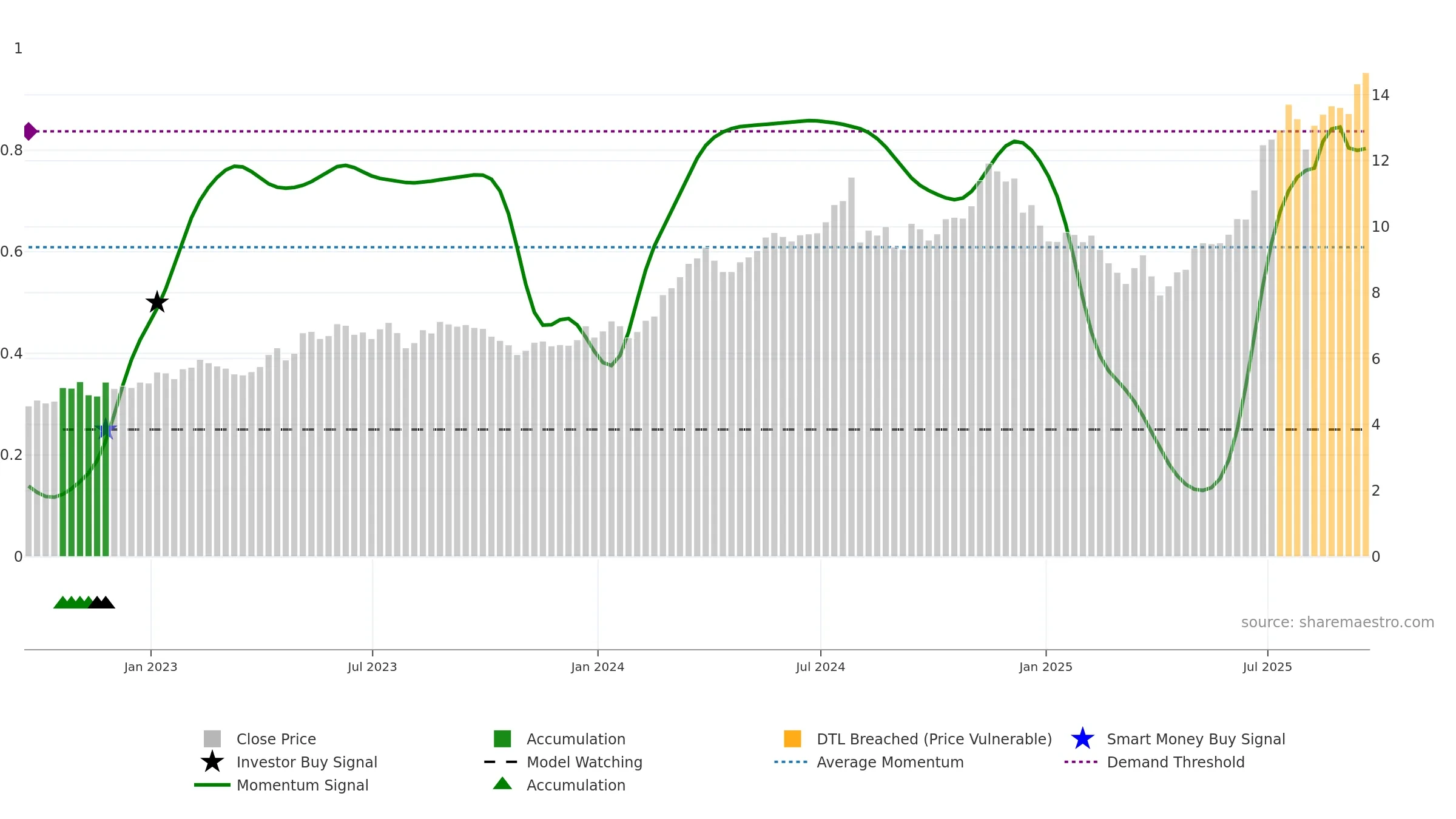
Task: Toggle the Close Price legend label
Action: coord(276,739)
